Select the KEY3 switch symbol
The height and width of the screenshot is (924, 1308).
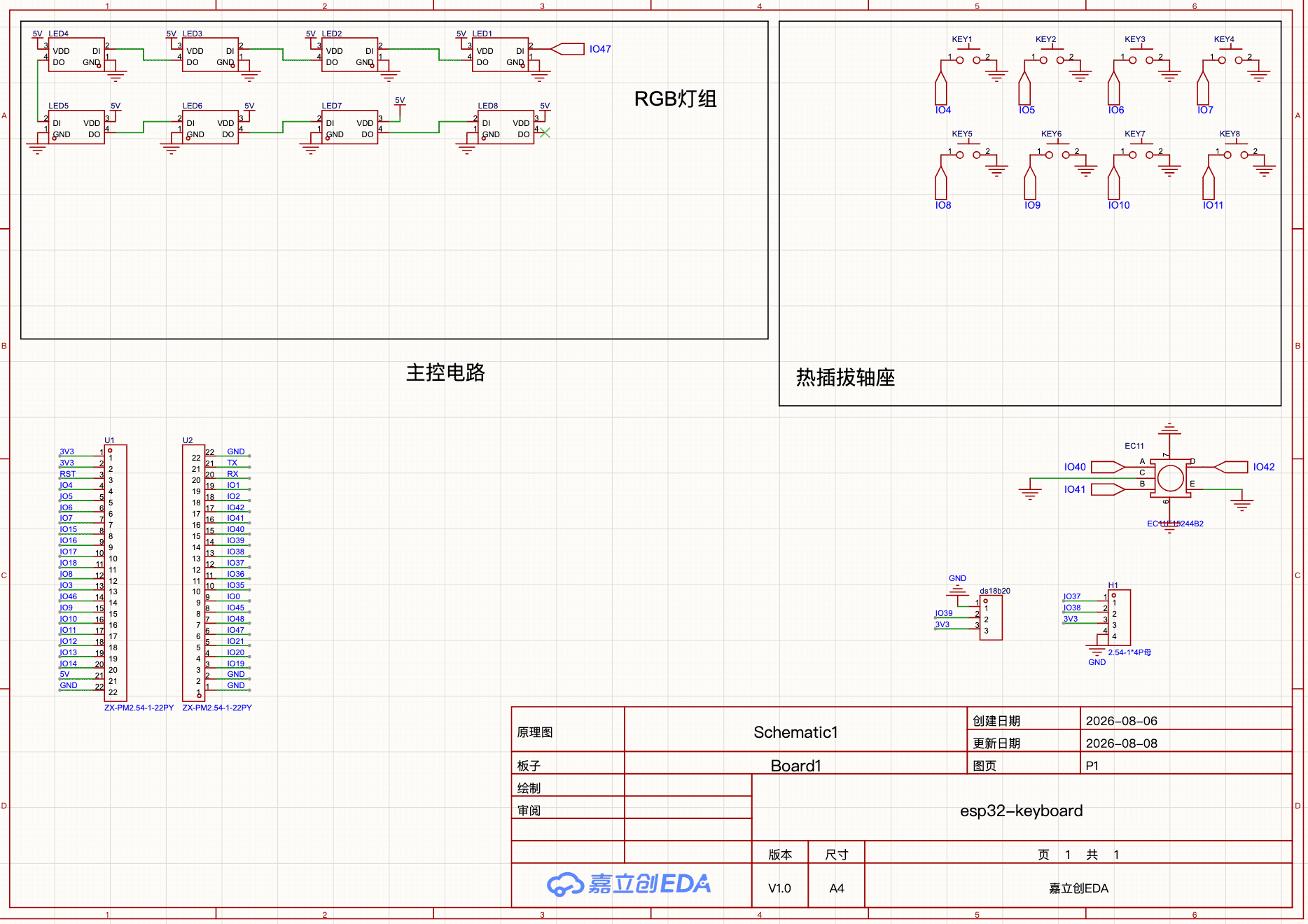1141,56
